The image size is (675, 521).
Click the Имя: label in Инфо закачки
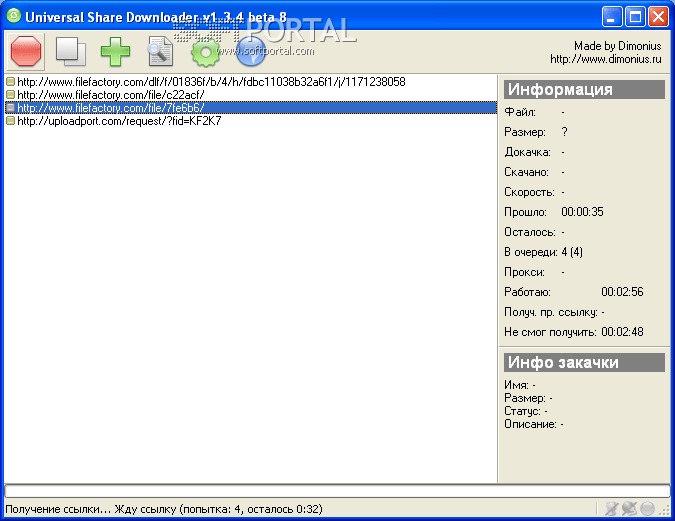(x=516, y=385)
